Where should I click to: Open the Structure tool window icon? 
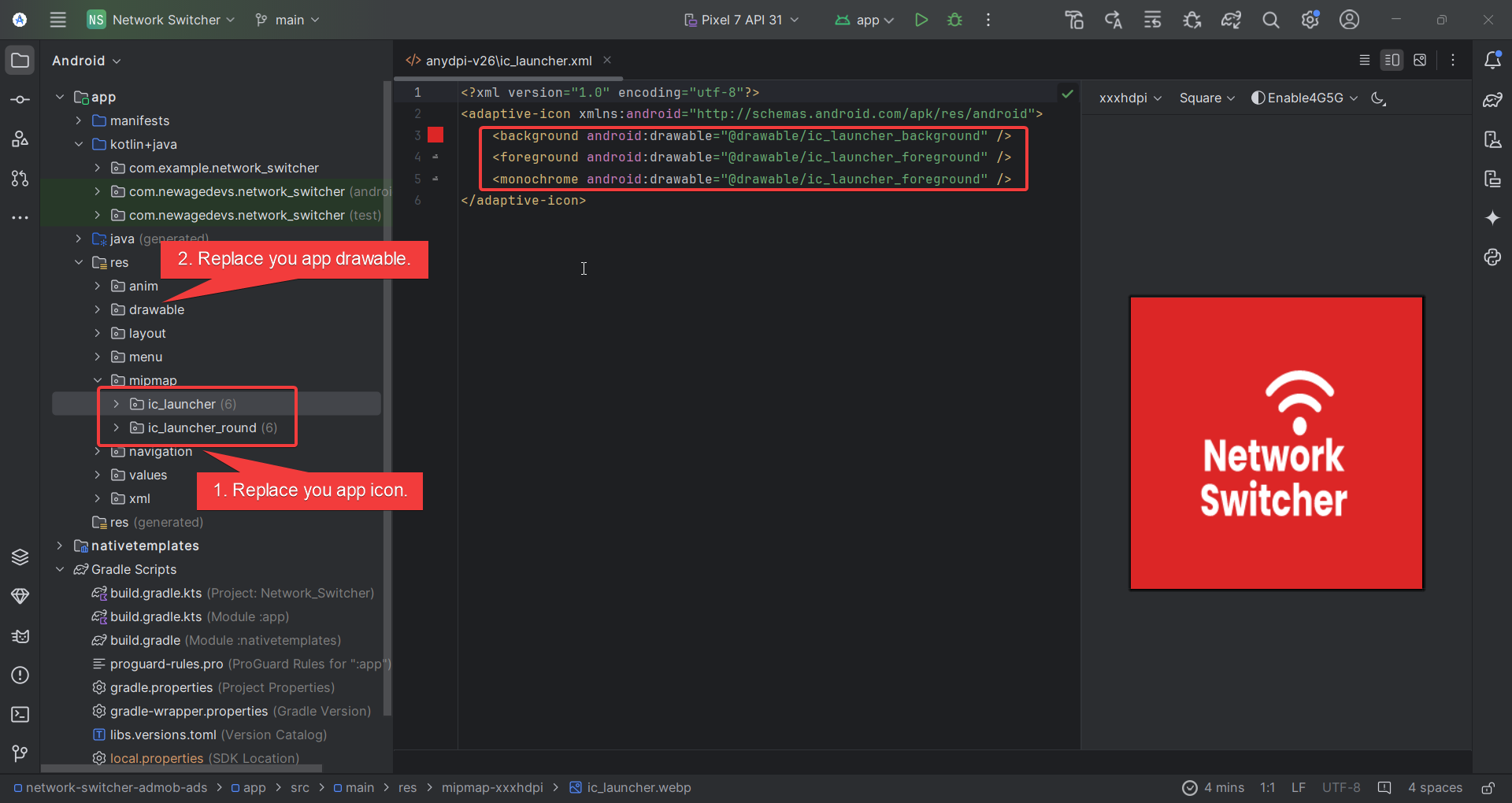coord(20,139)
